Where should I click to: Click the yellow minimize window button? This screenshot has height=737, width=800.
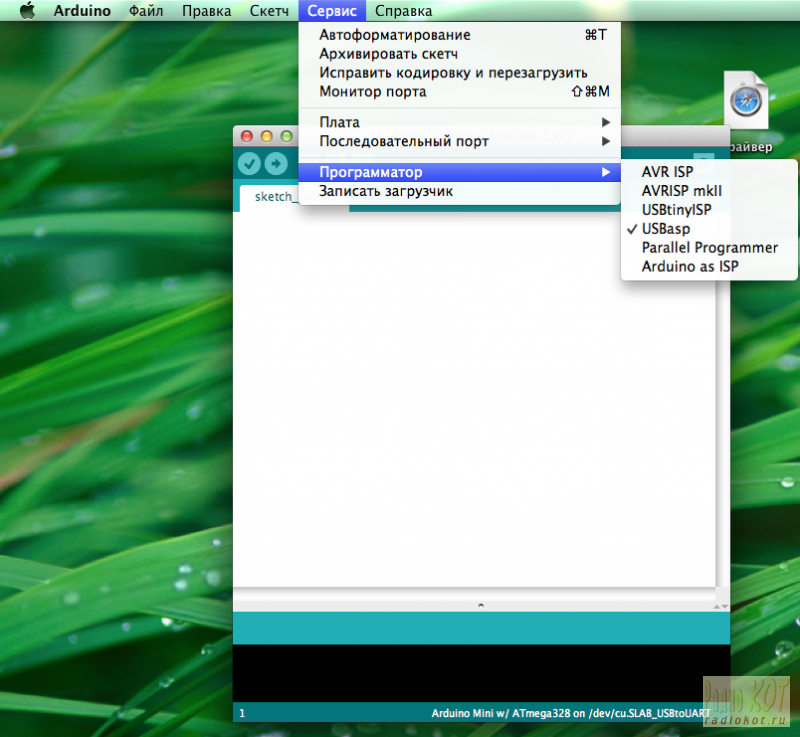(x=267, y=136)
